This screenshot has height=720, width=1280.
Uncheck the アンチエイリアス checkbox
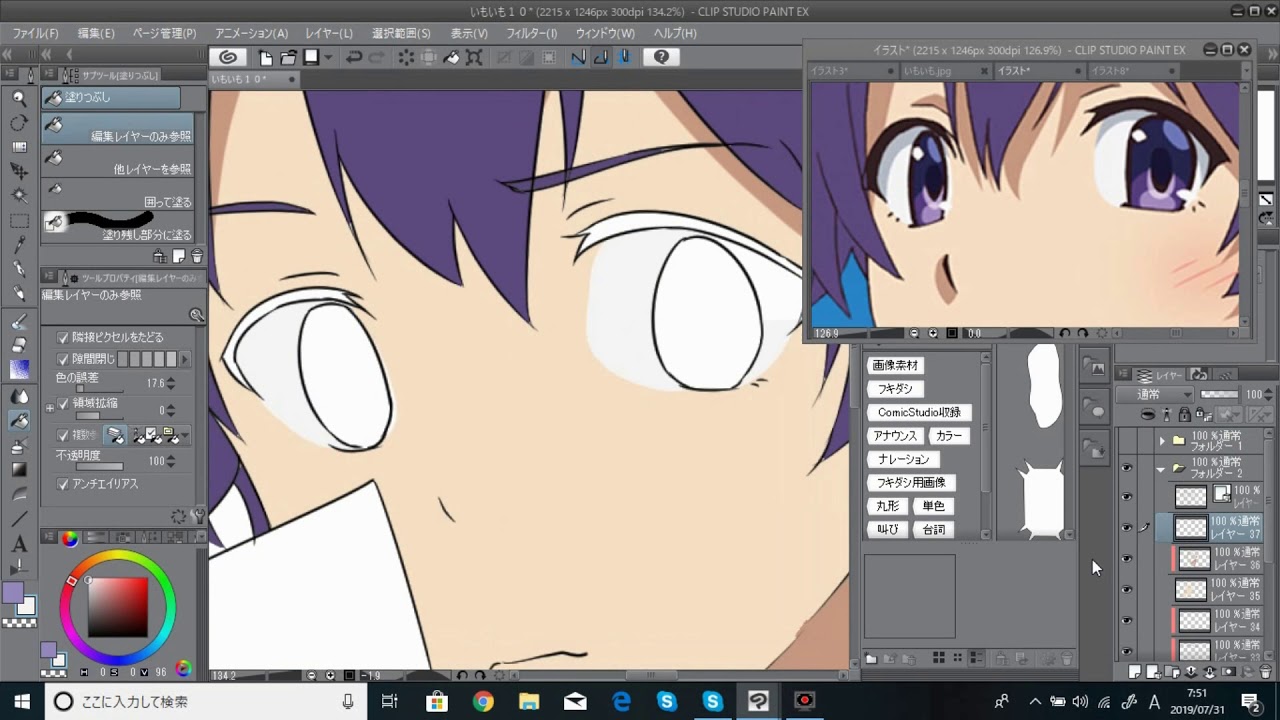(64, 484)
